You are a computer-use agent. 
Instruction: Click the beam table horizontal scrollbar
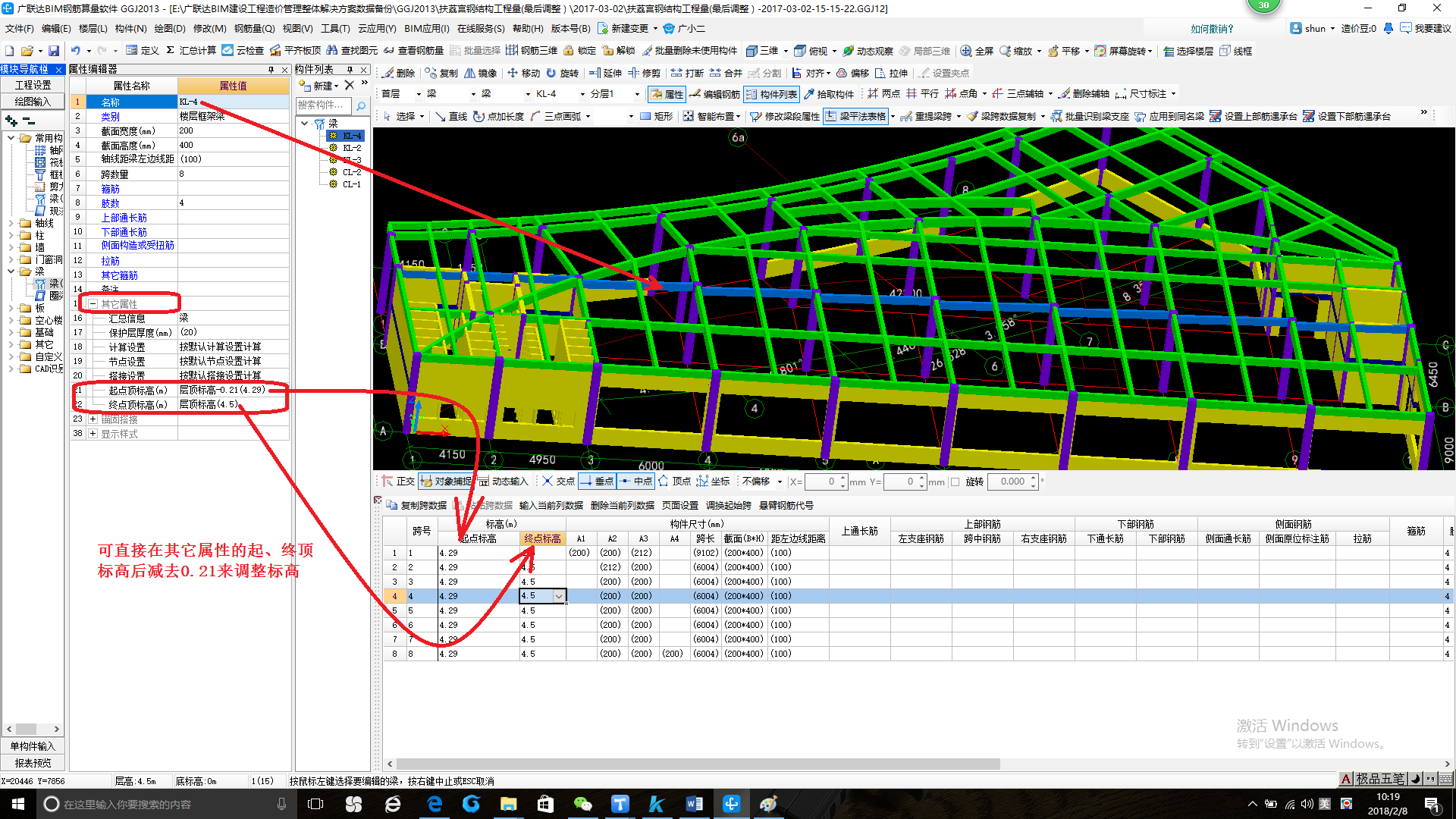tap(698, 764)
